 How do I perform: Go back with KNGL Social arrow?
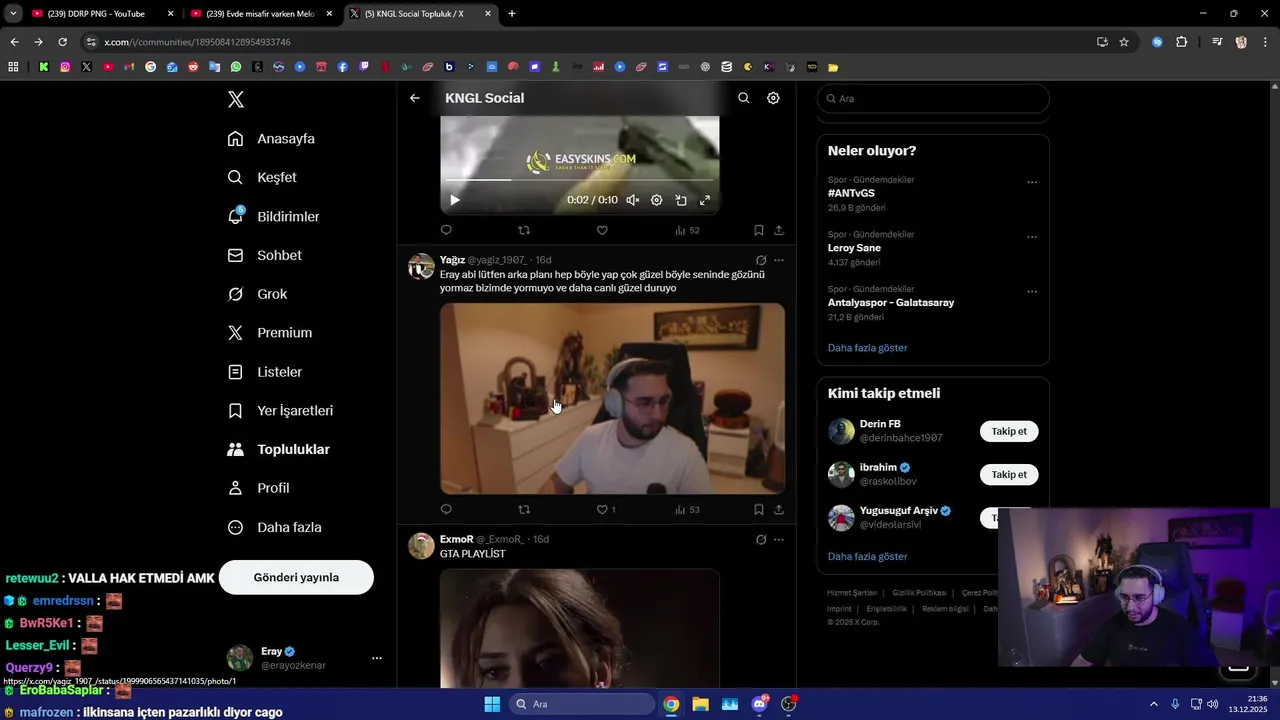click(x=415, y=98)
